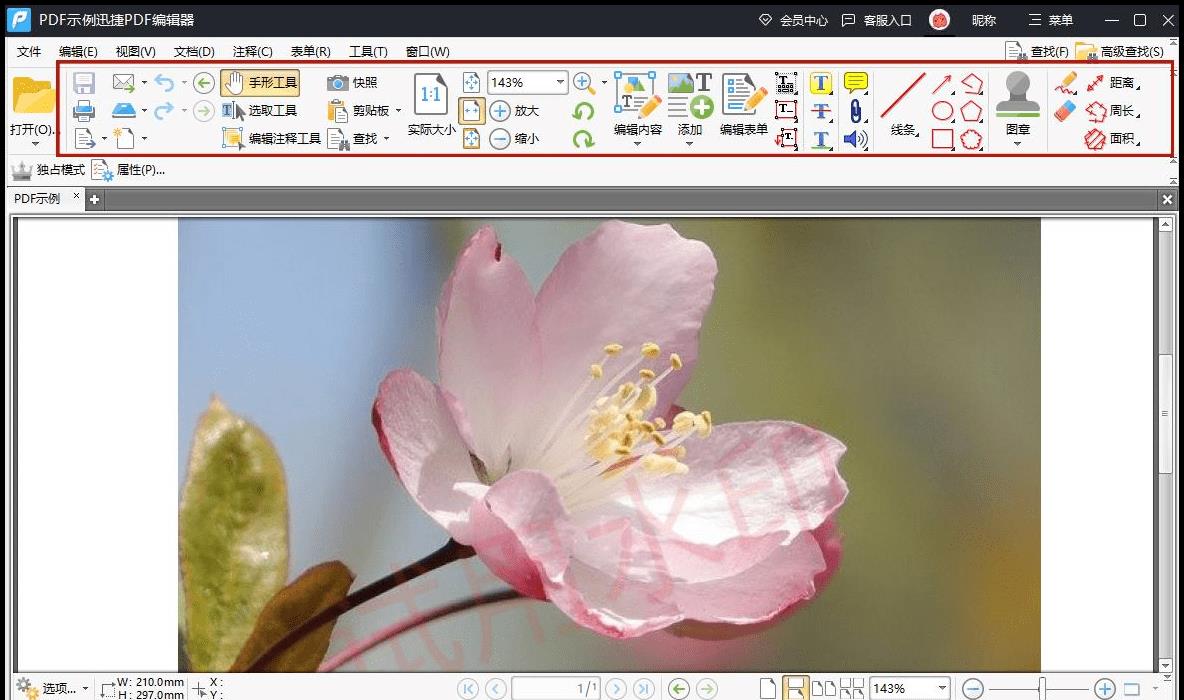Image resolution: width=1184 pixels, height=700 pixels.
Task: Open the 注释(C) menu
Action: click(x=252, y=51)
